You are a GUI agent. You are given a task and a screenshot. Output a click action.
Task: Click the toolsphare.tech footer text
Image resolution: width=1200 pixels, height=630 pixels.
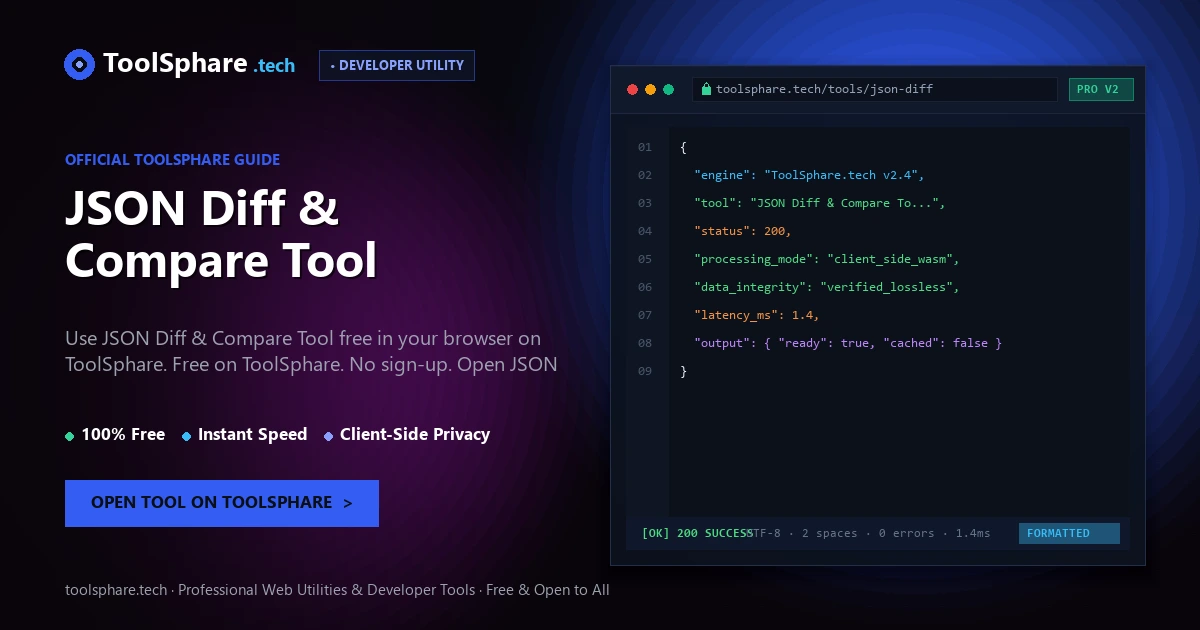point(337,590)
